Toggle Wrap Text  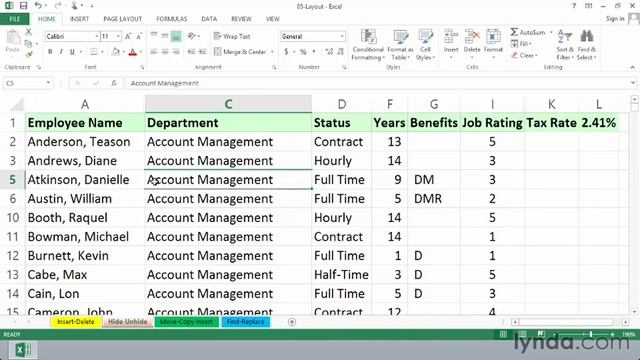click(232, 36)
